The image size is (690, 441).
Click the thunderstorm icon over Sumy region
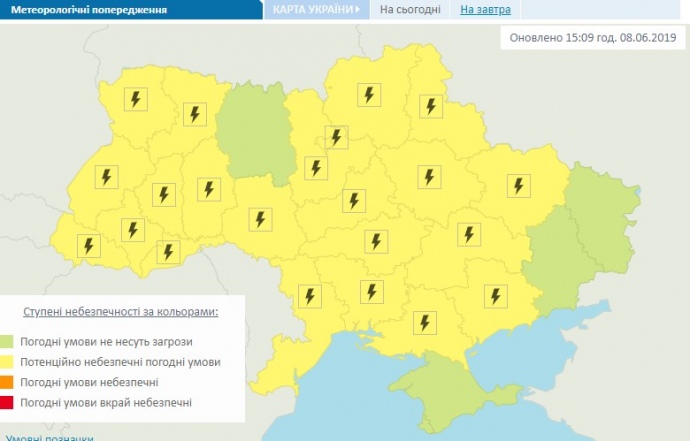pos(431,106)
